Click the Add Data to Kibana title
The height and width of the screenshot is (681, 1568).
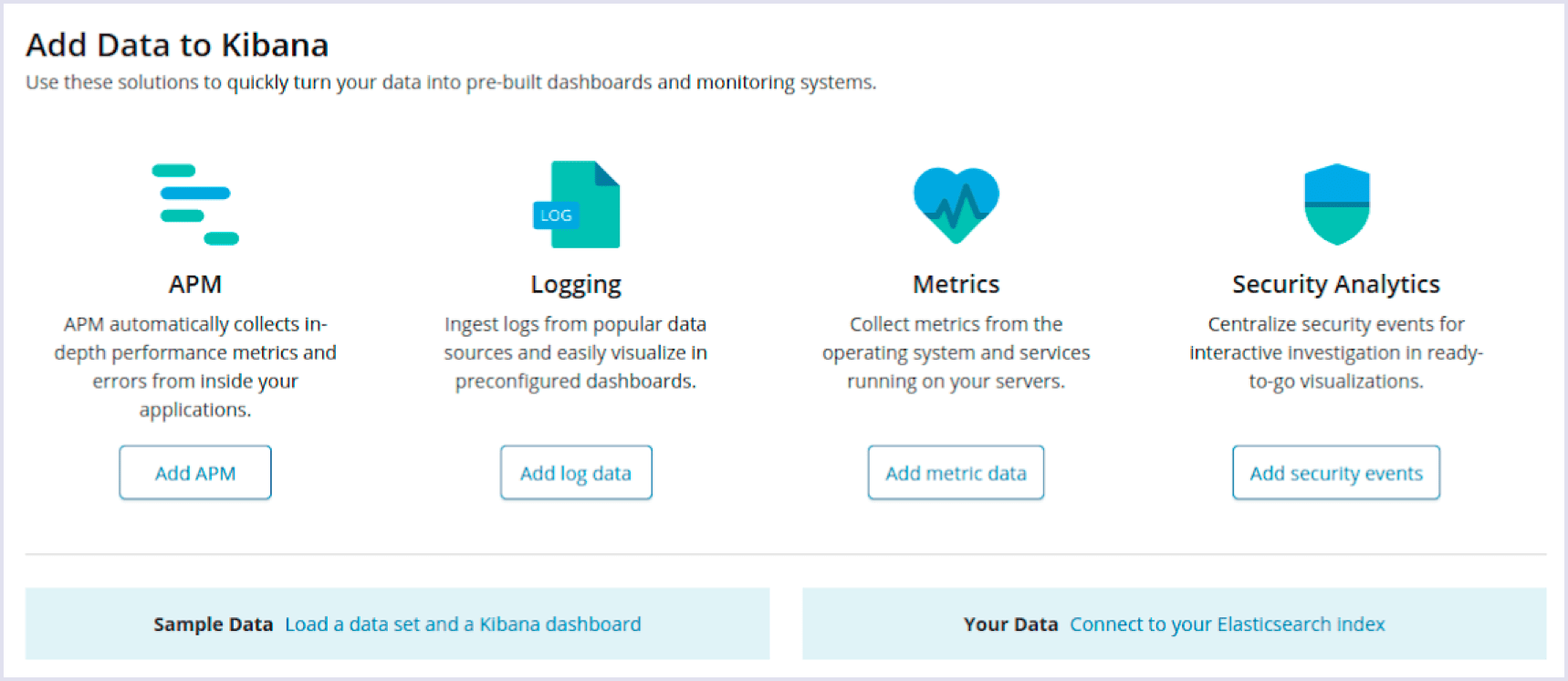pos(177,45)
